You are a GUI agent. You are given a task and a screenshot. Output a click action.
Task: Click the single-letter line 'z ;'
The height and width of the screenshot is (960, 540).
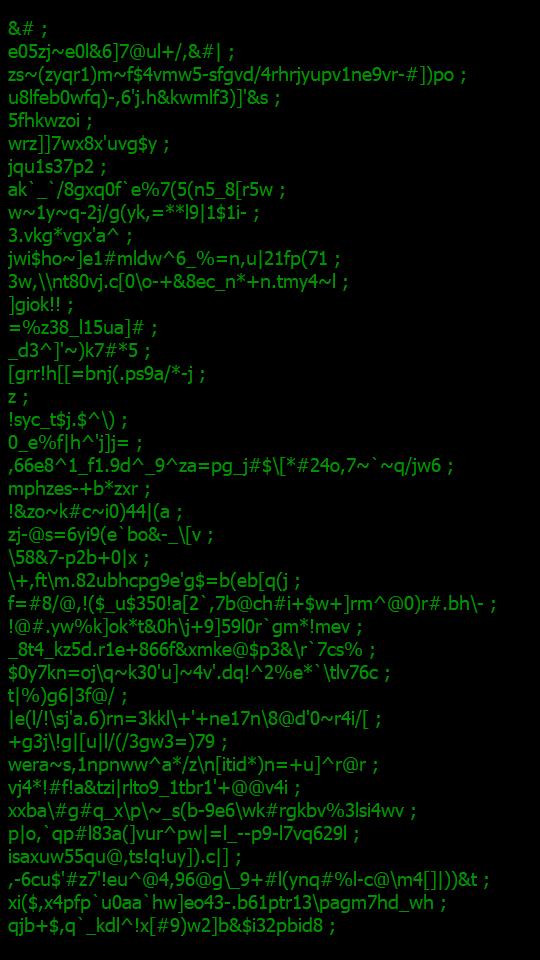point(18,397)
